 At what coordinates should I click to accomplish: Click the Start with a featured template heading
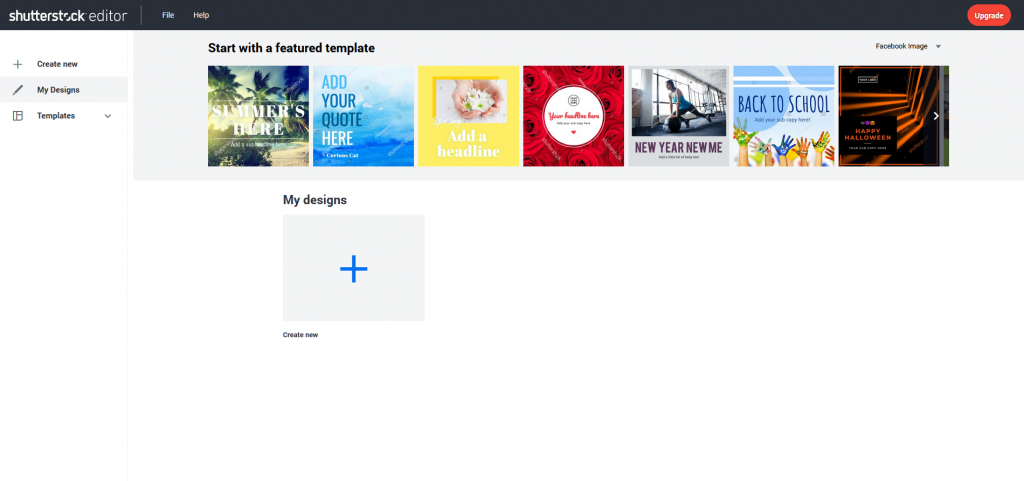[291, 48]
